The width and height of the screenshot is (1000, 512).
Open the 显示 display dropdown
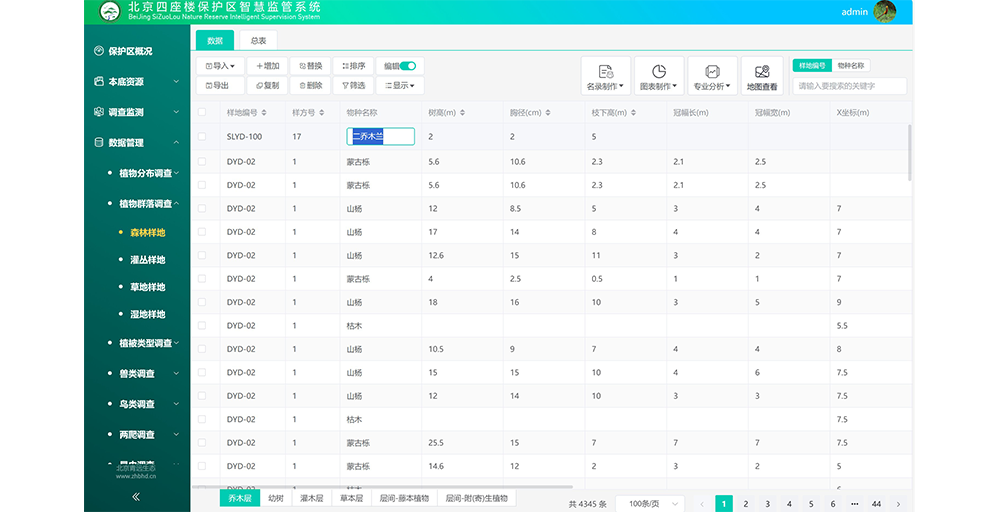coord(400,85)
